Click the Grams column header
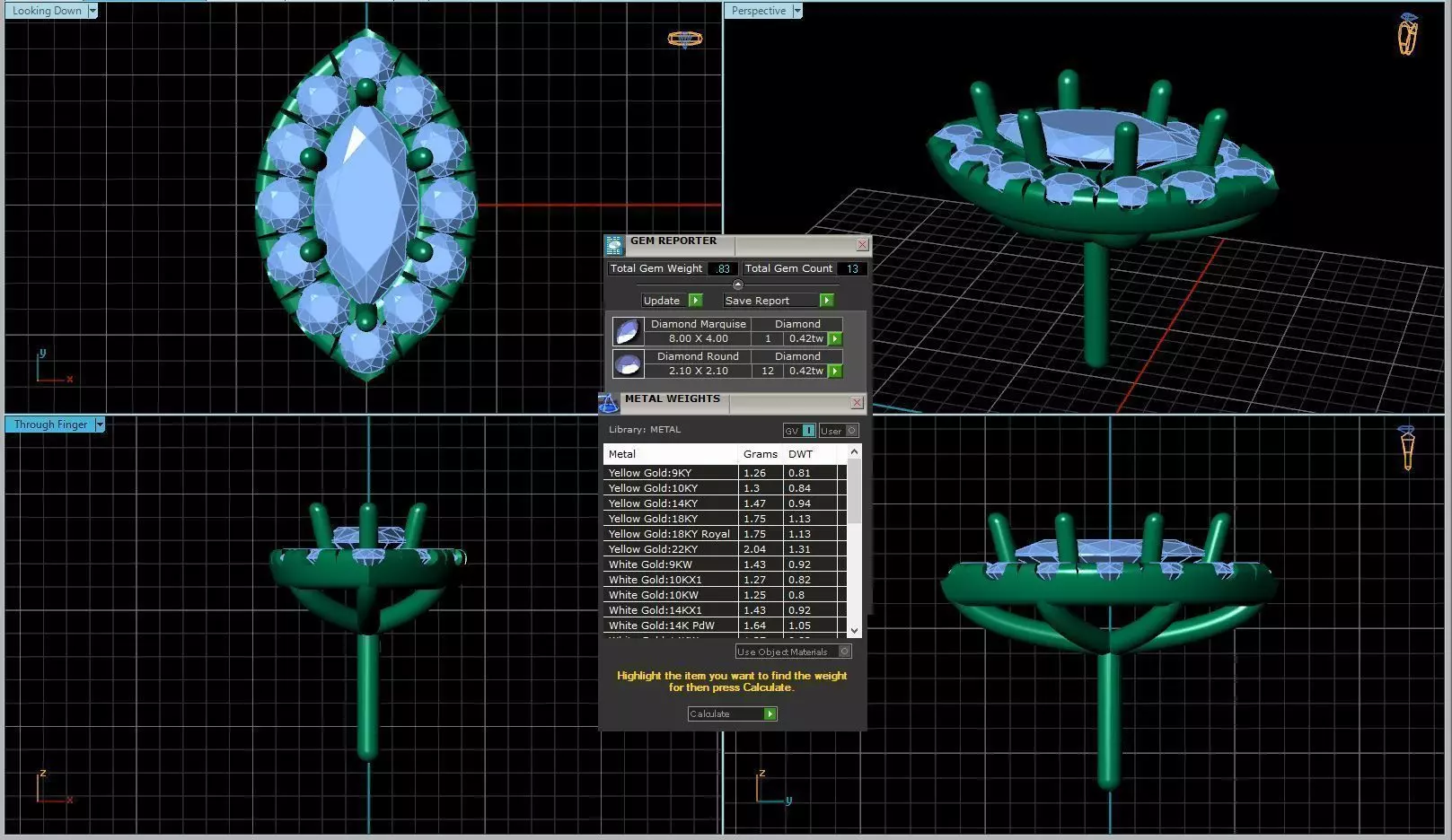 pyautogui.click(x=761, y=454)
